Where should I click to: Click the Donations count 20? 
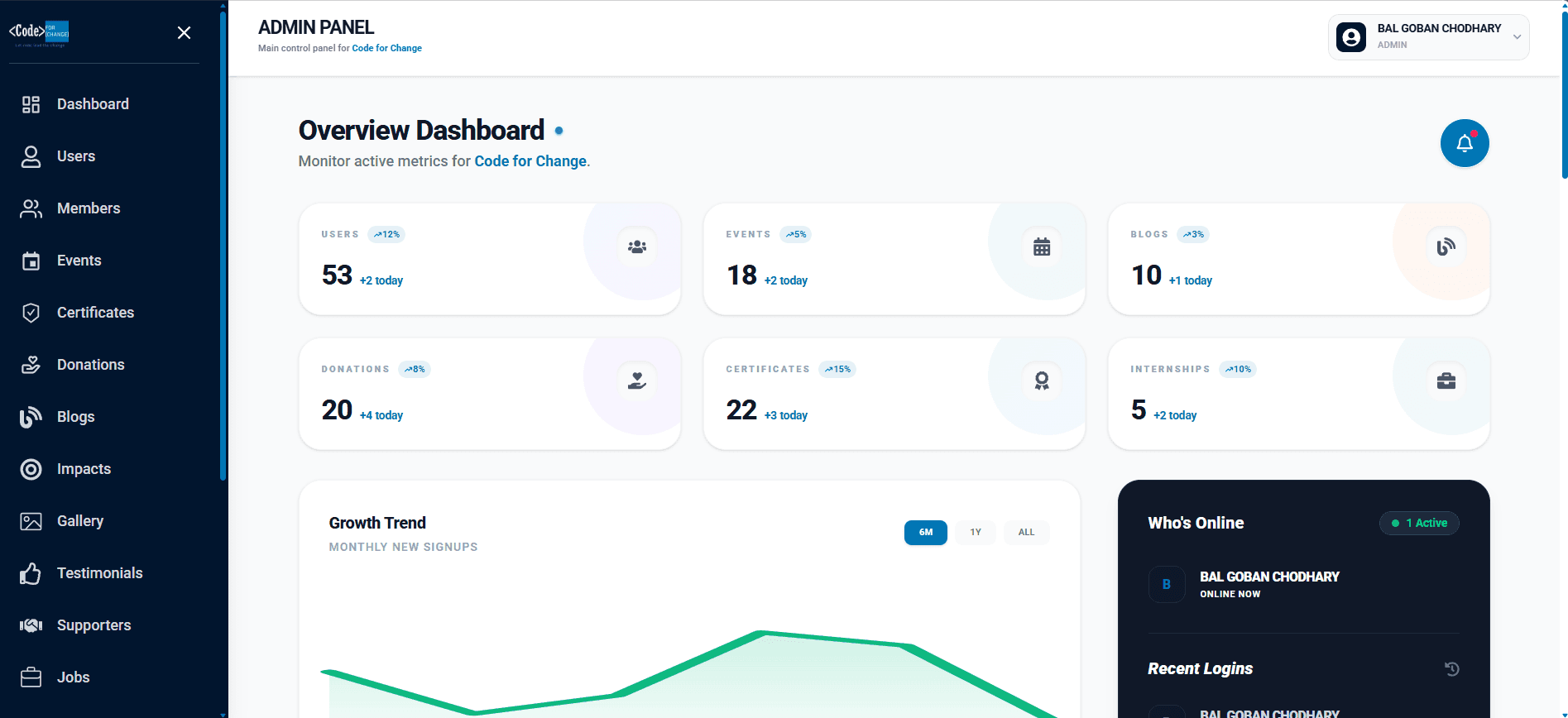pyautogui.click(x=337, y=409)
